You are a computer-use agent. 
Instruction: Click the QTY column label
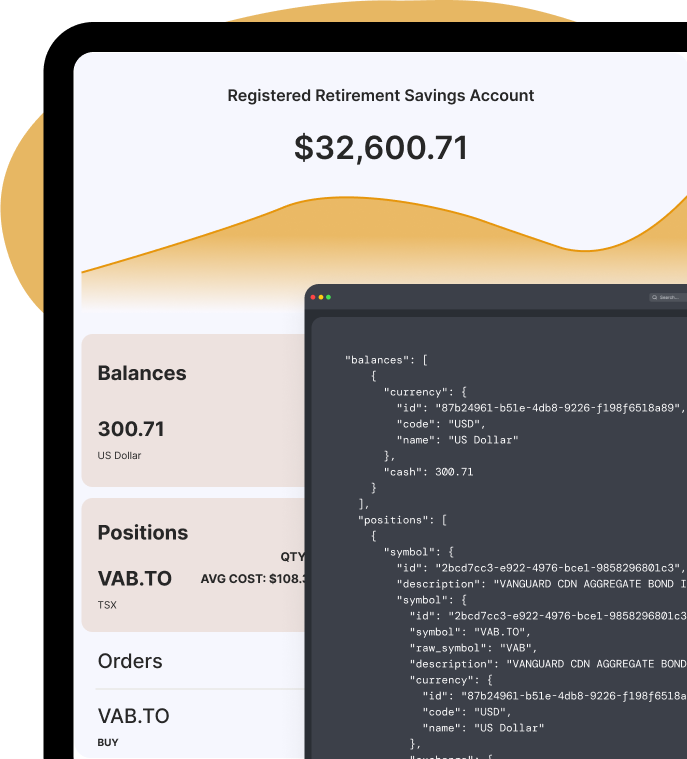pos(292,557)
